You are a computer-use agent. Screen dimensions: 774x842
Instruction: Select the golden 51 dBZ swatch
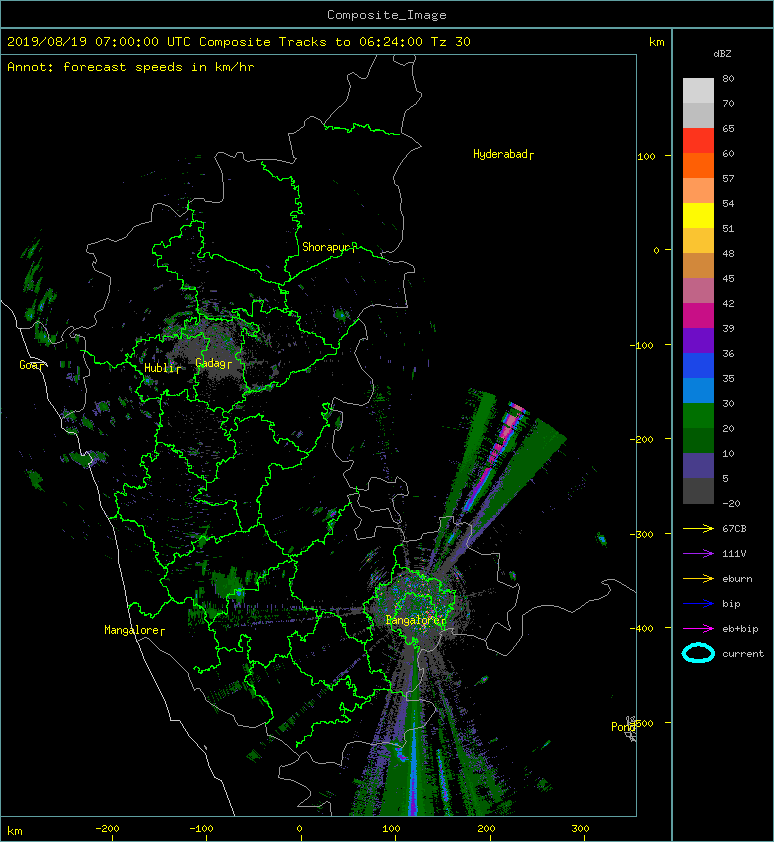[x=698, y=241]
